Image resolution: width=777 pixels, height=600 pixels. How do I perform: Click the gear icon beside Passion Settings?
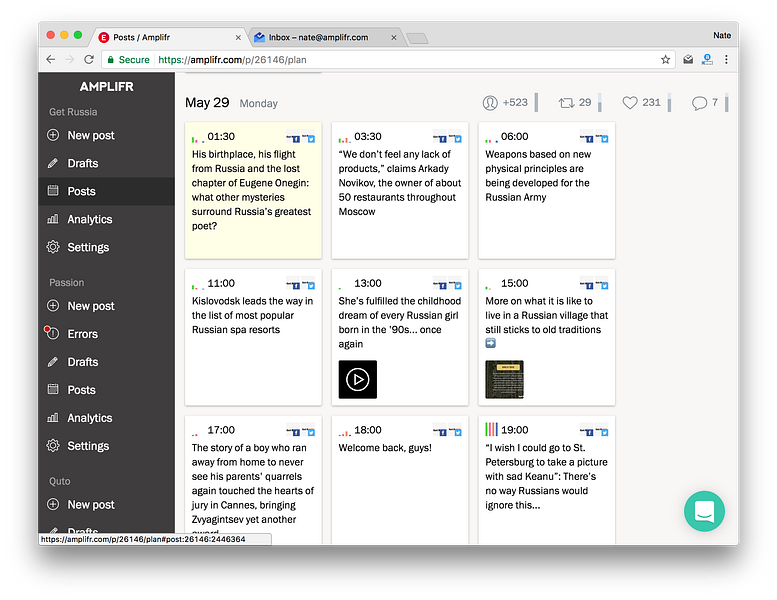click(53, 445)
